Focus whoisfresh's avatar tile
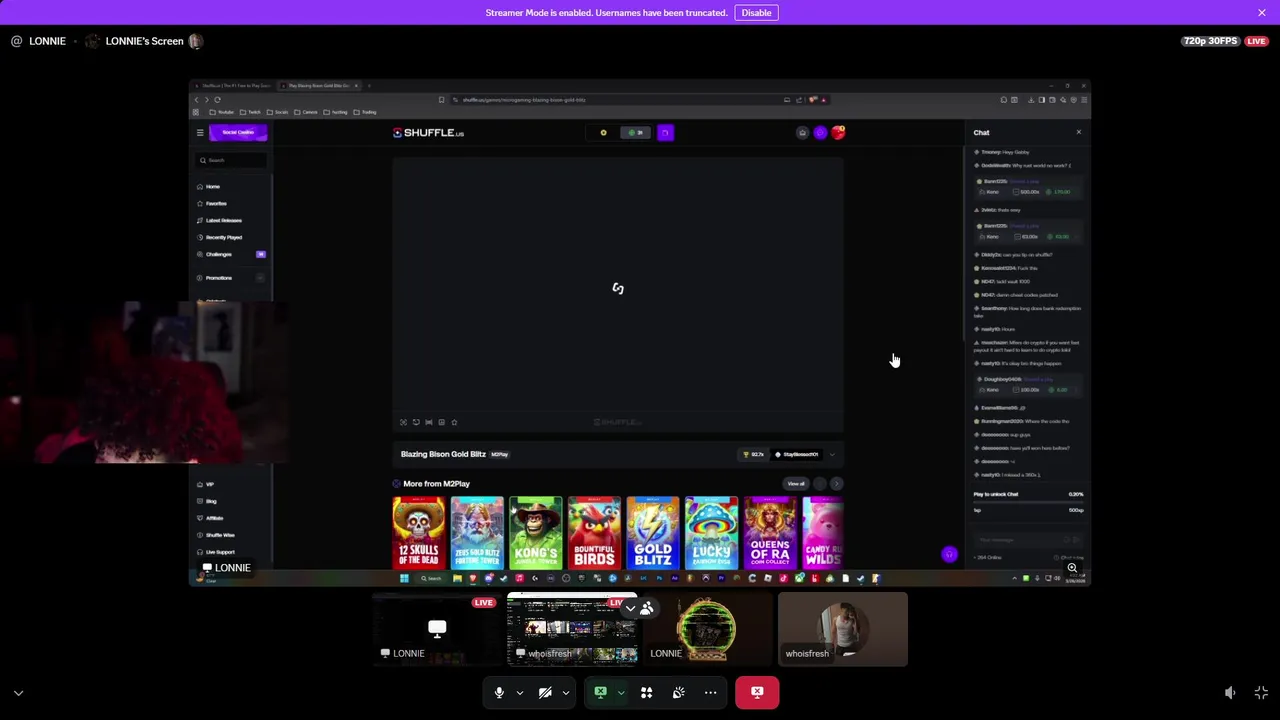Viewport: 1280px width, 720px height. pyautogui.click(x=843, y=629)
